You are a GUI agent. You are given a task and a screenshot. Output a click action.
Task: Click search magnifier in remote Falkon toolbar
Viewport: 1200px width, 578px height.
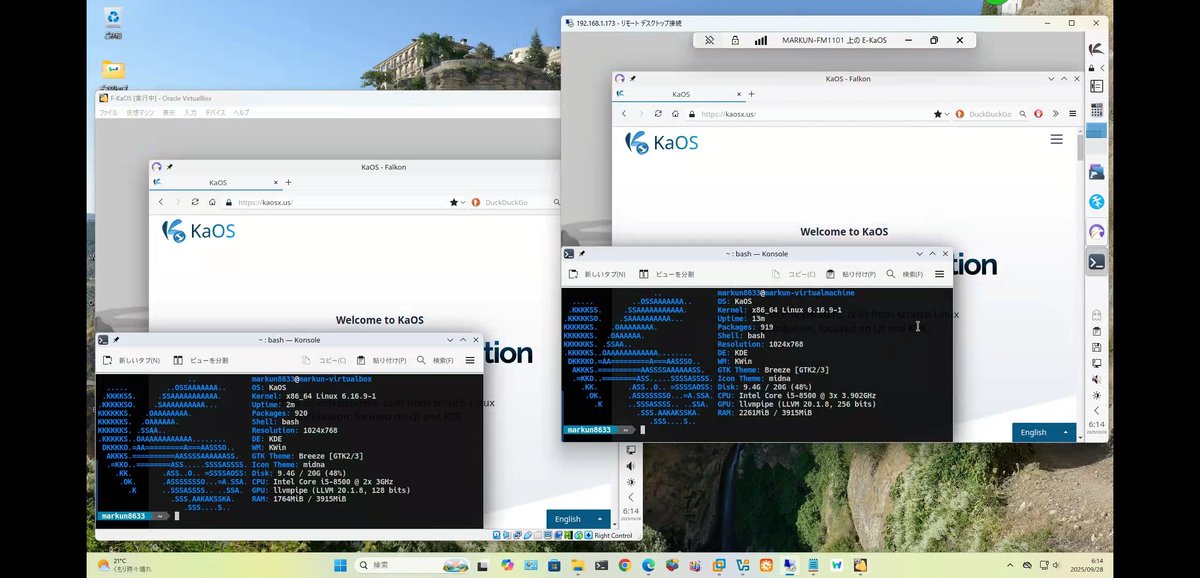point(1024,114)
